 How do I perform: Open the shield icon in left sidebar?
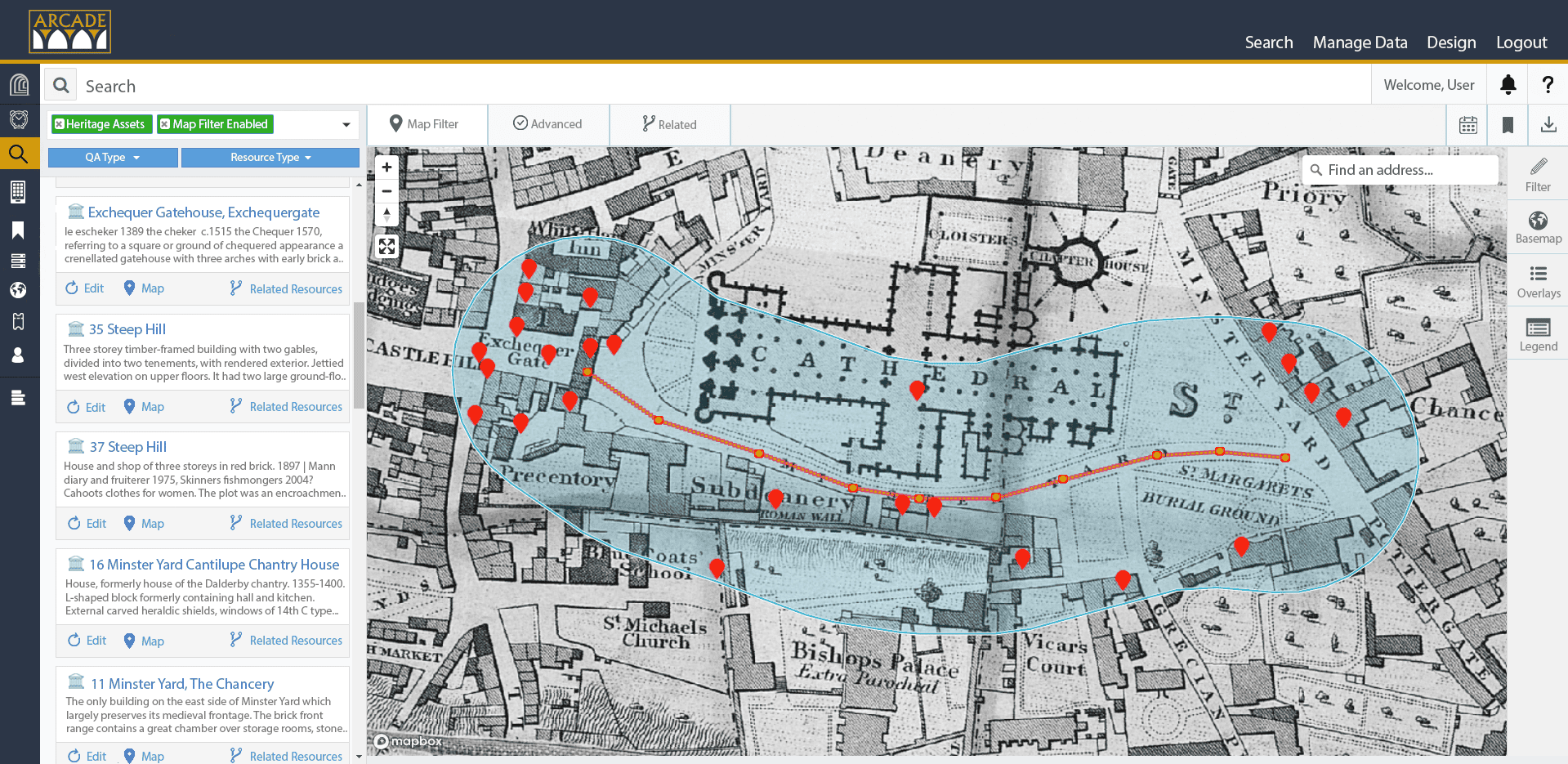pyautogui.click(x=19, y=119)
